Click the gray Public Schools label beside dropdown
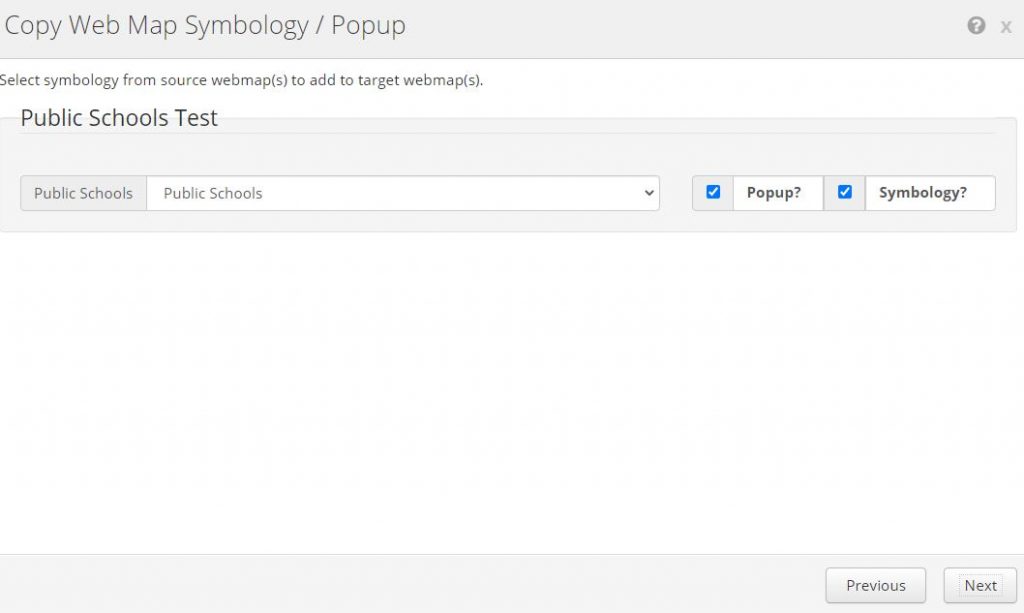 tap(83, 193)
